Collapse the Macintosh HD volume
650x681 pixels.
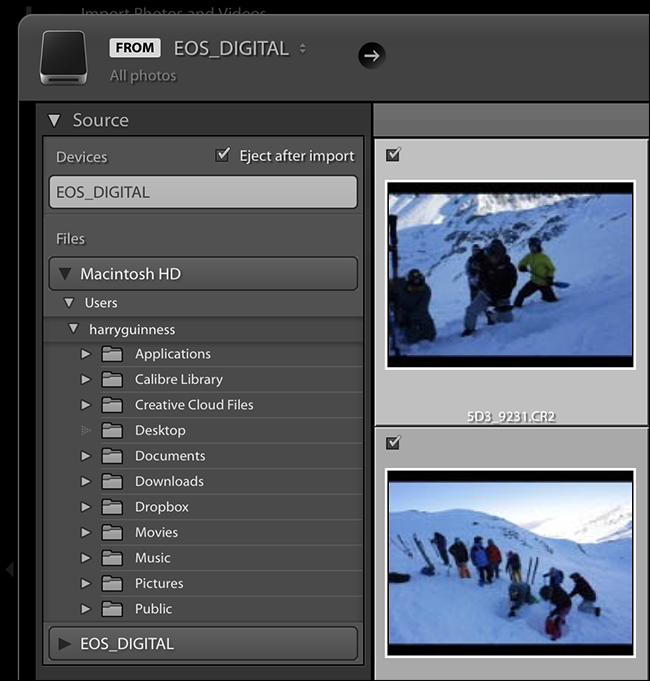coord(65,274)
